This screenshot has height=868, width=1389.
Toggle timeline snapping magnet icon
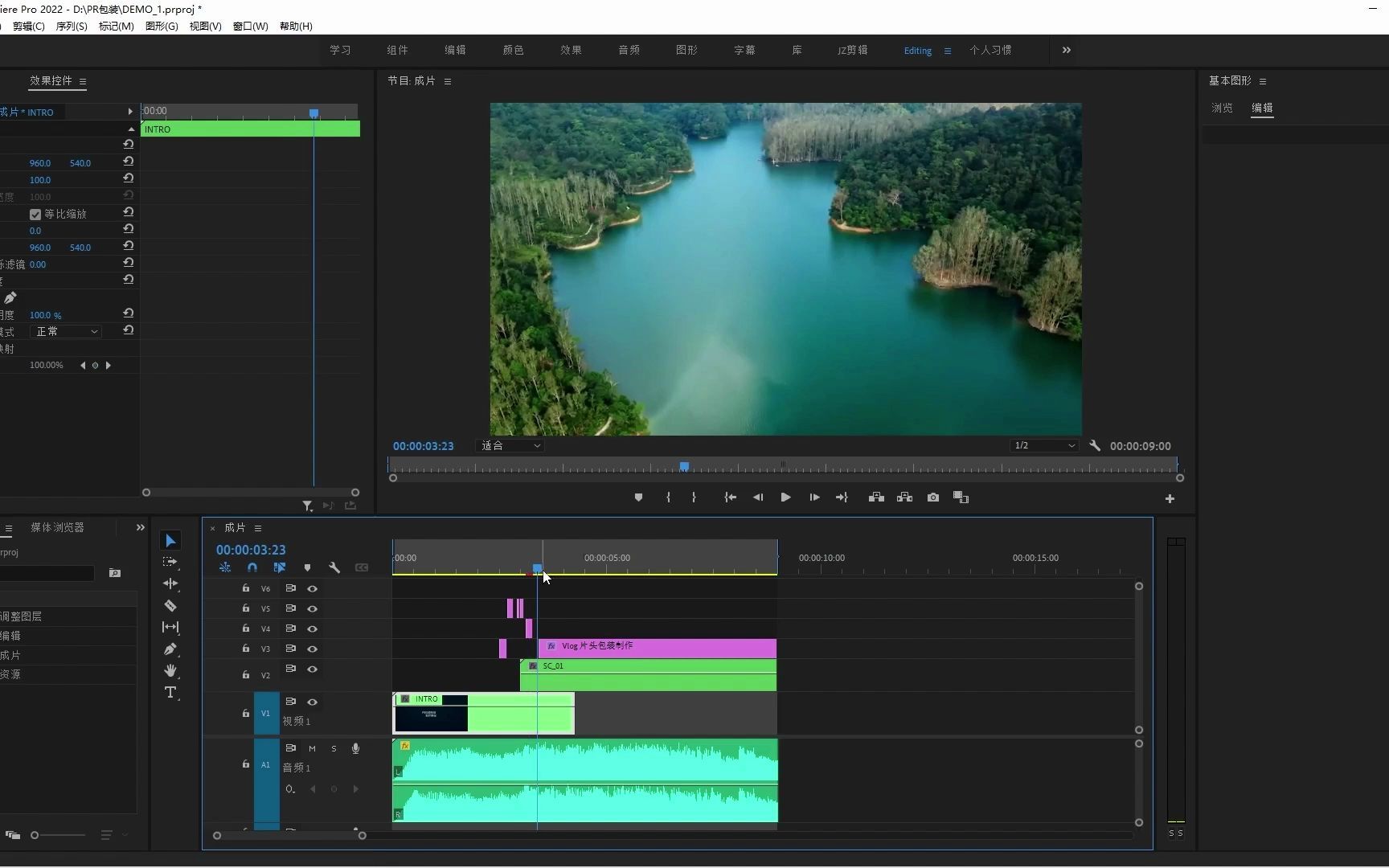coord(252,567)
